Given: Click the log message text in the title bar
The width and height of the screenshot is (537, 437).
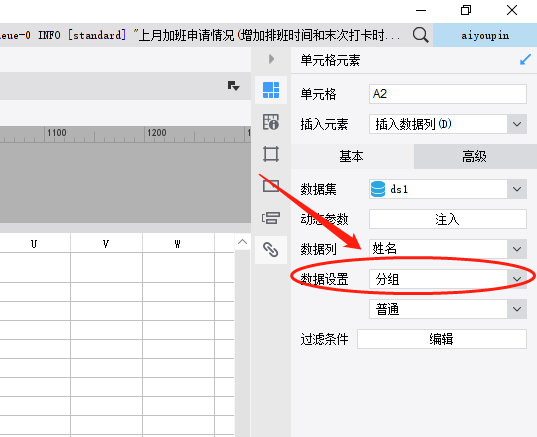Looking at the screenshot, I should 200,35.
